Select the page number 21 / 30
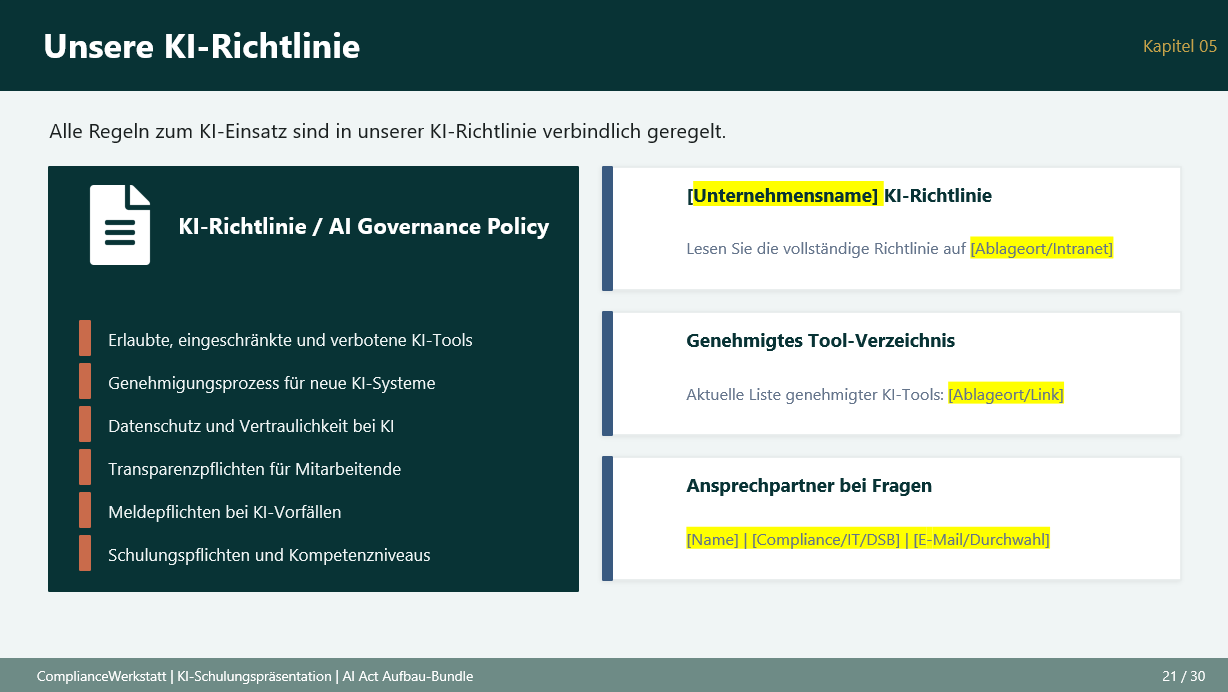The image size is (1228, 692). 1182,676
